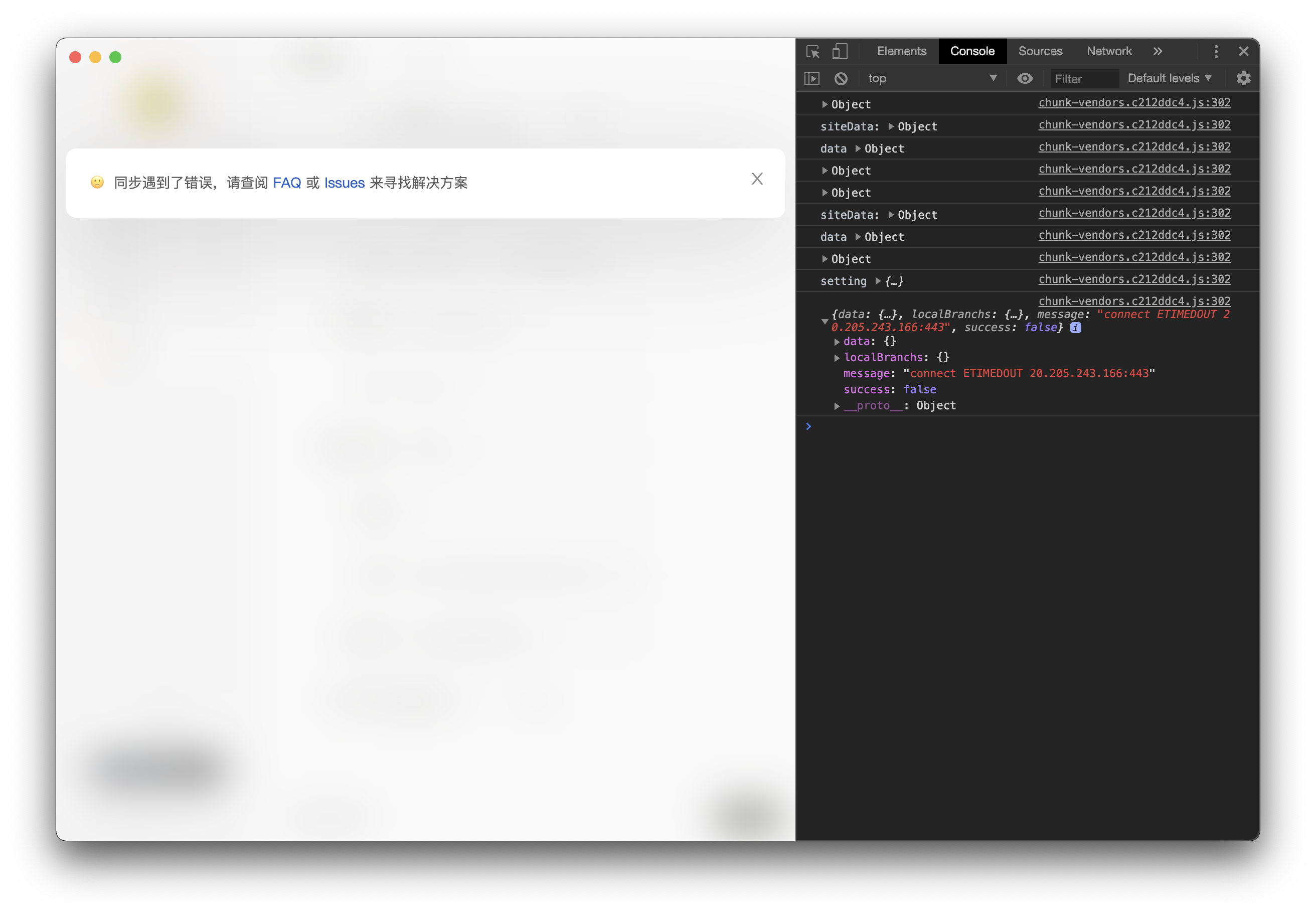Viewport: 1316px width, 915px height.
Task: Click the Issues link in the error banner
Action: click(x=344, y=182)
